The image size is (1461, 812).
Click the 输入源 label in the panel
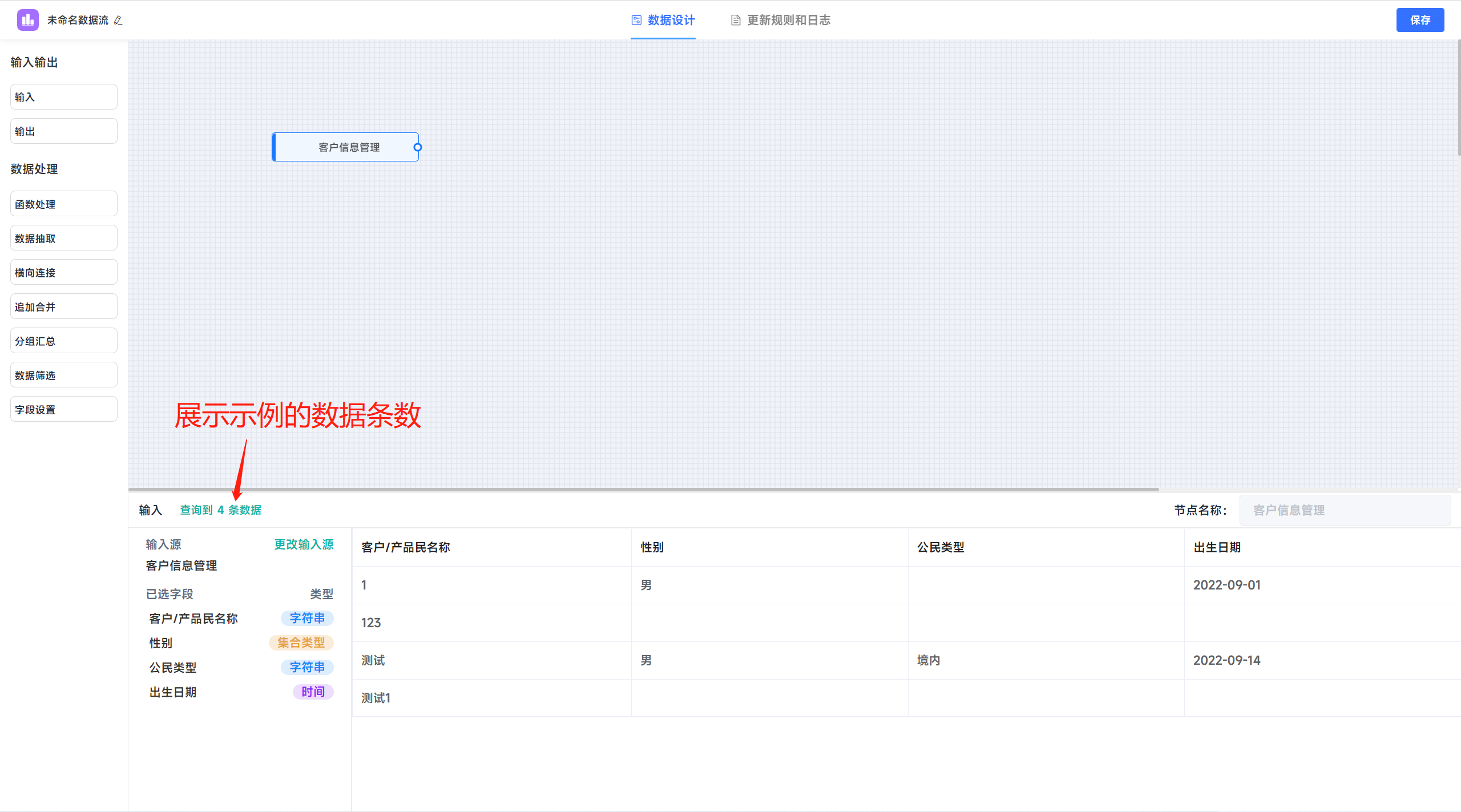pyautogui.click(x=164, y=544)
